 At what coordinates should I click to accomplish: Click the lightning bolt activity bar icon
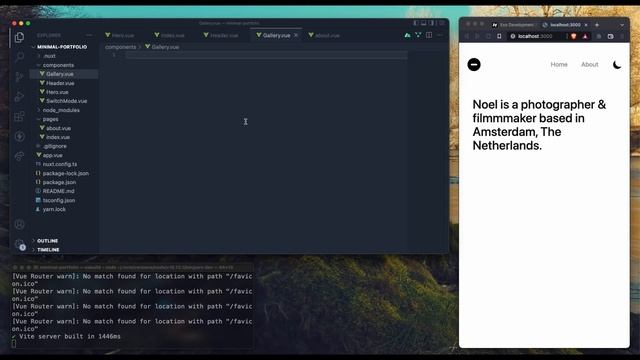point(19,136)
